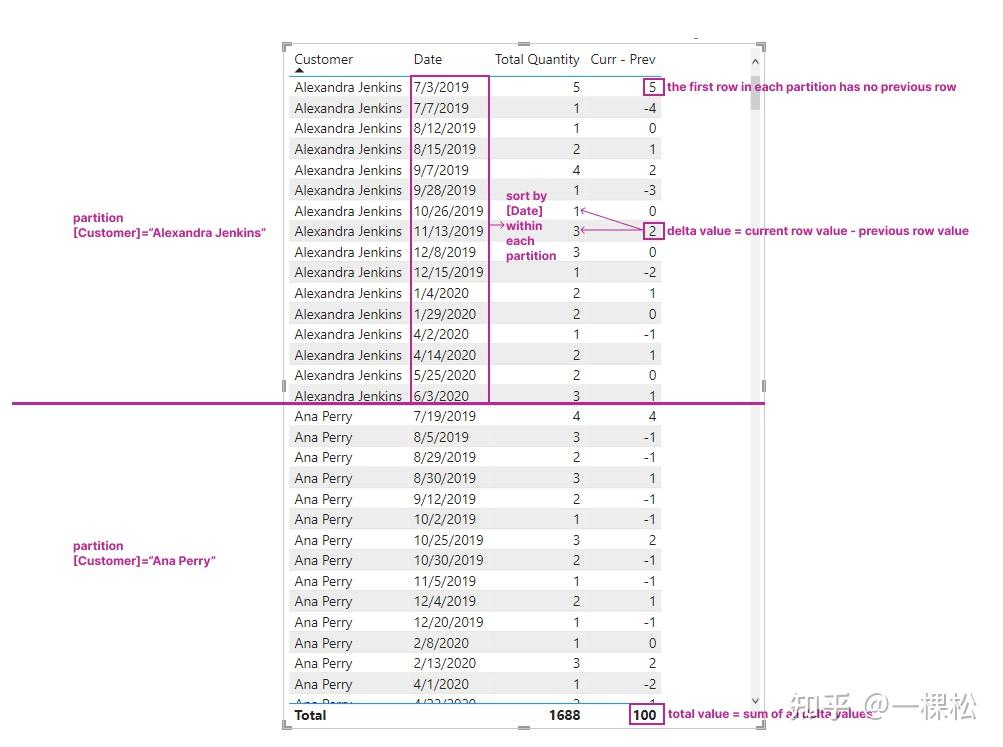Screen dimensions: 1003x747
Task: Click the highlighted delta value 2 cell
Action: [653, 231]
